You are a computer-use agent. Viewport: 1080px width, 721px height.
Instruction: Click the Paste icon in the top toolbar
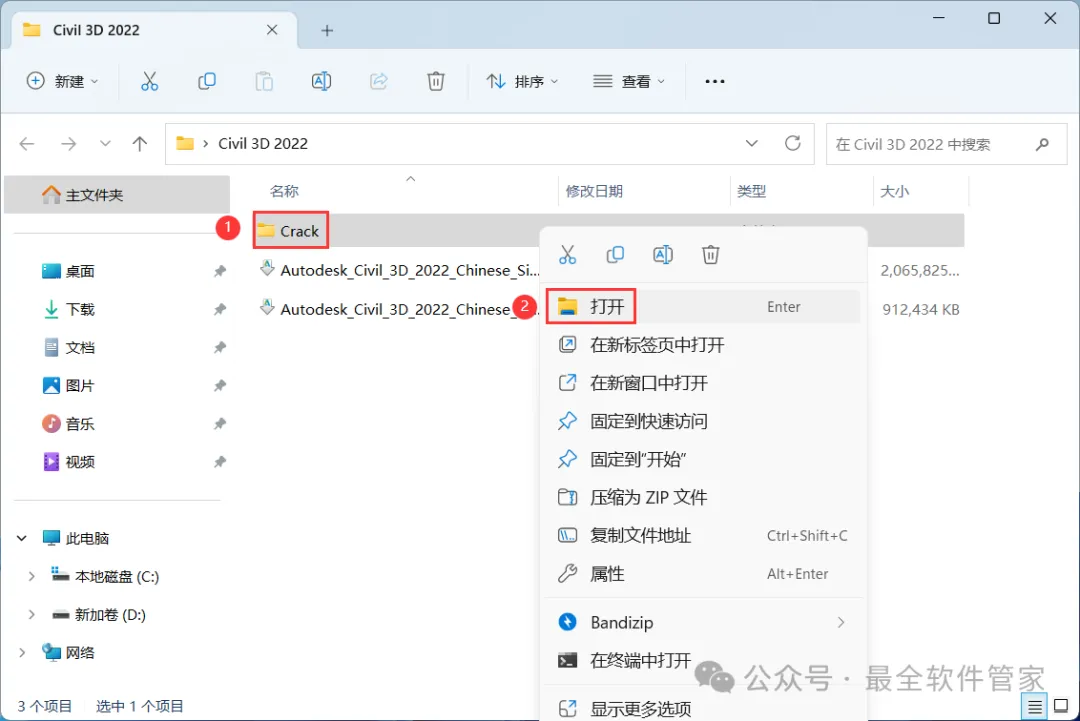(x=264, y=81)
